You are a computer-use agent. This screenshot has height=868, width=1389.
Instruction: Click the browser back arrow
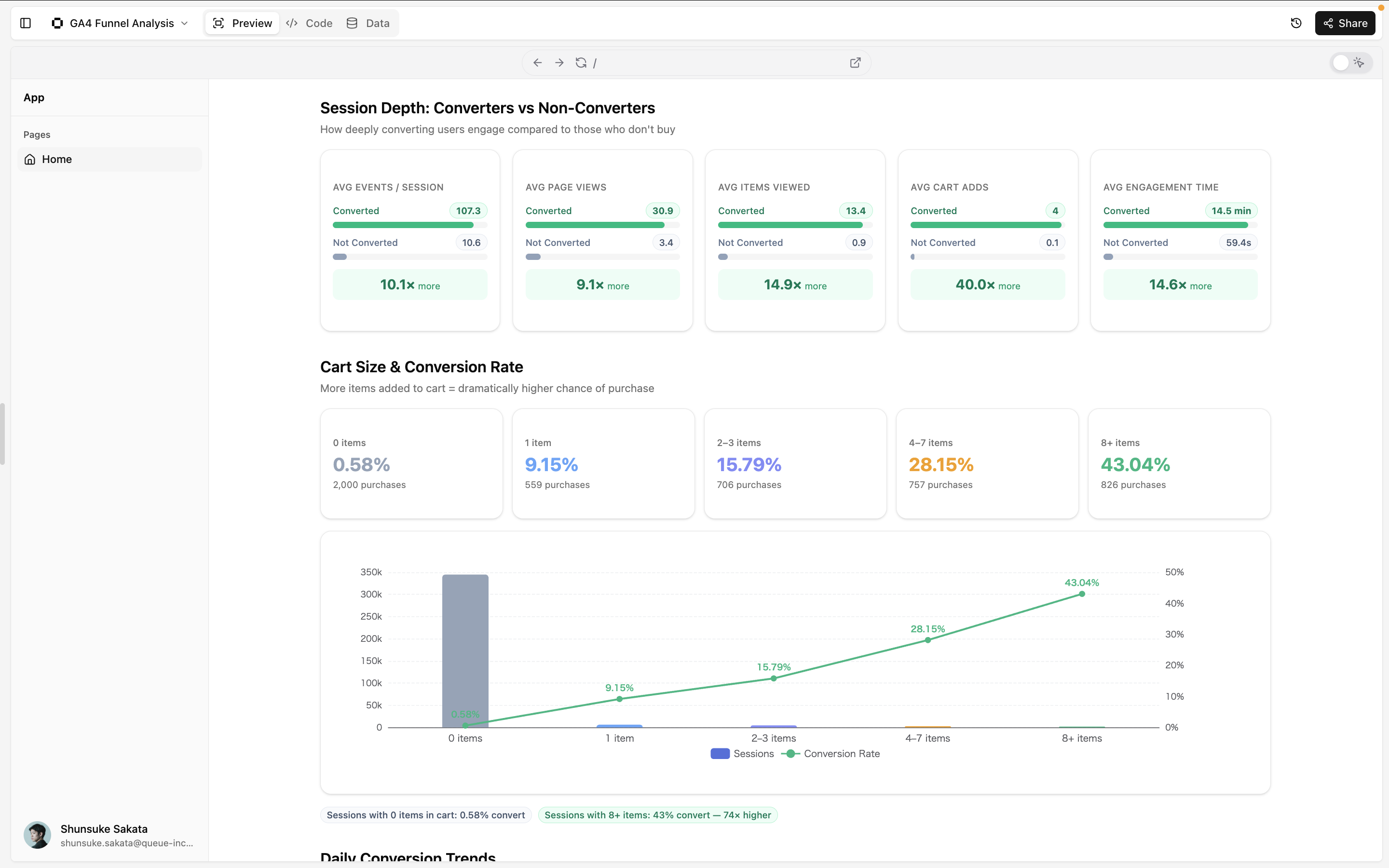click(537, 63)
